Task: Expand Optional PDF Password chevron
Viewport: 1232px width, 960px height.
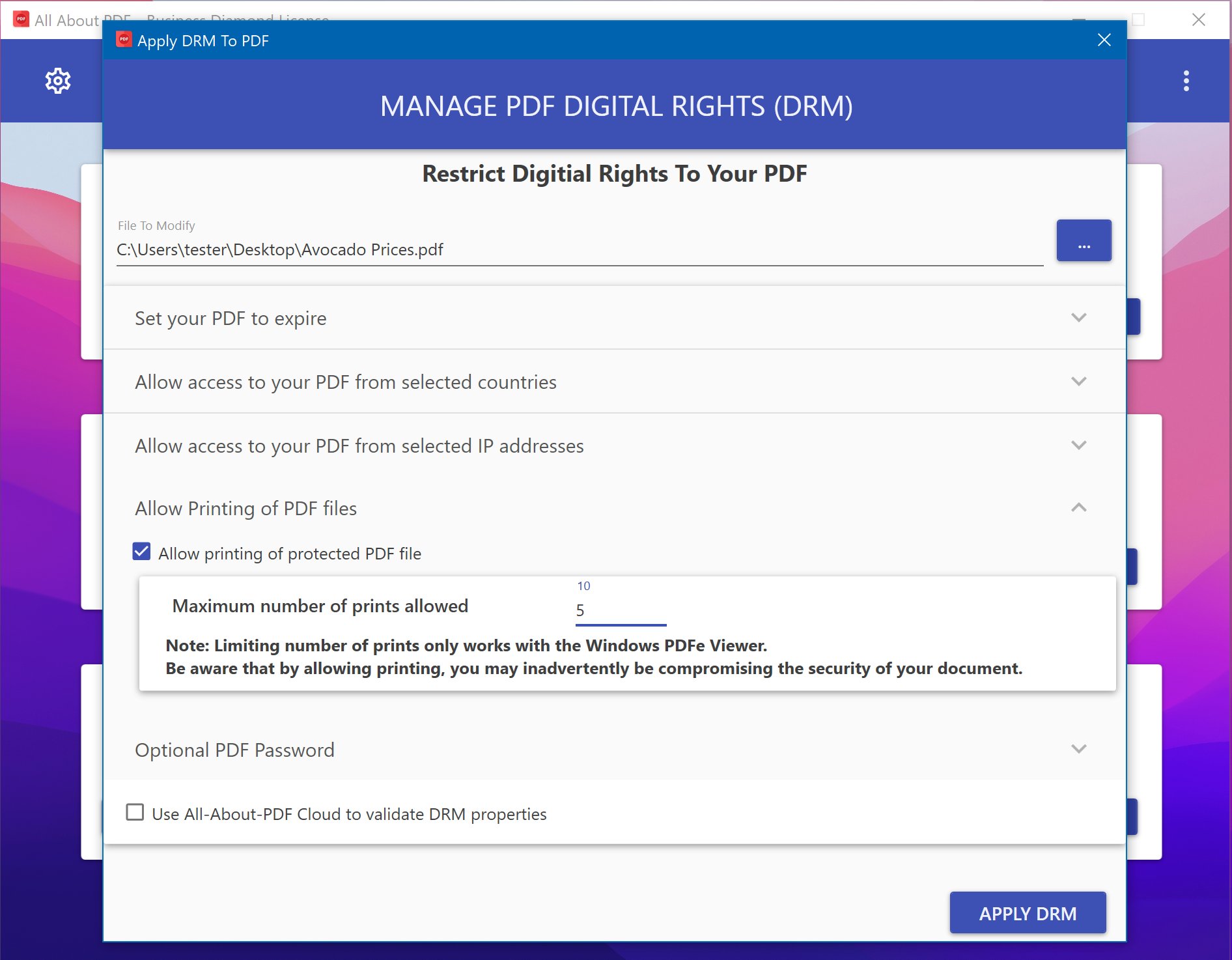Action: (1078, 750)
